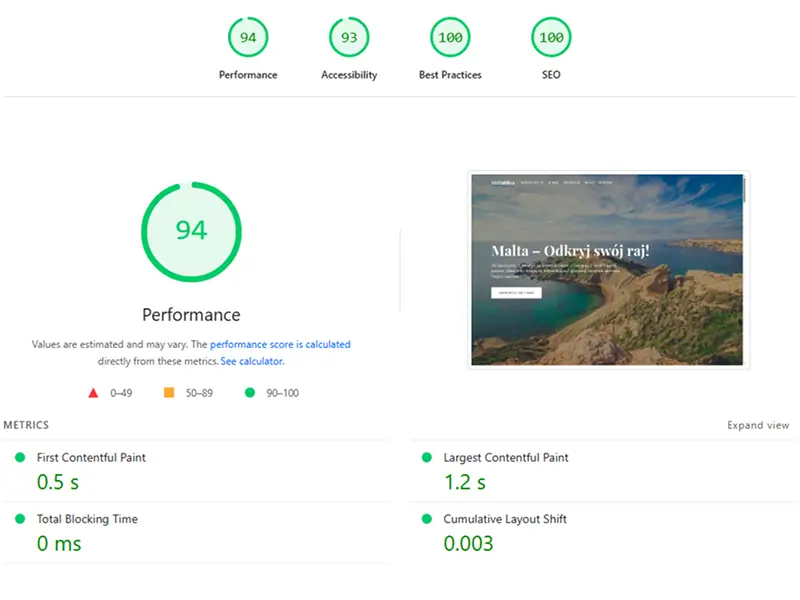Expand the Largest Contentful Paint metric
800x600 pixels.
tap(506, 457)
